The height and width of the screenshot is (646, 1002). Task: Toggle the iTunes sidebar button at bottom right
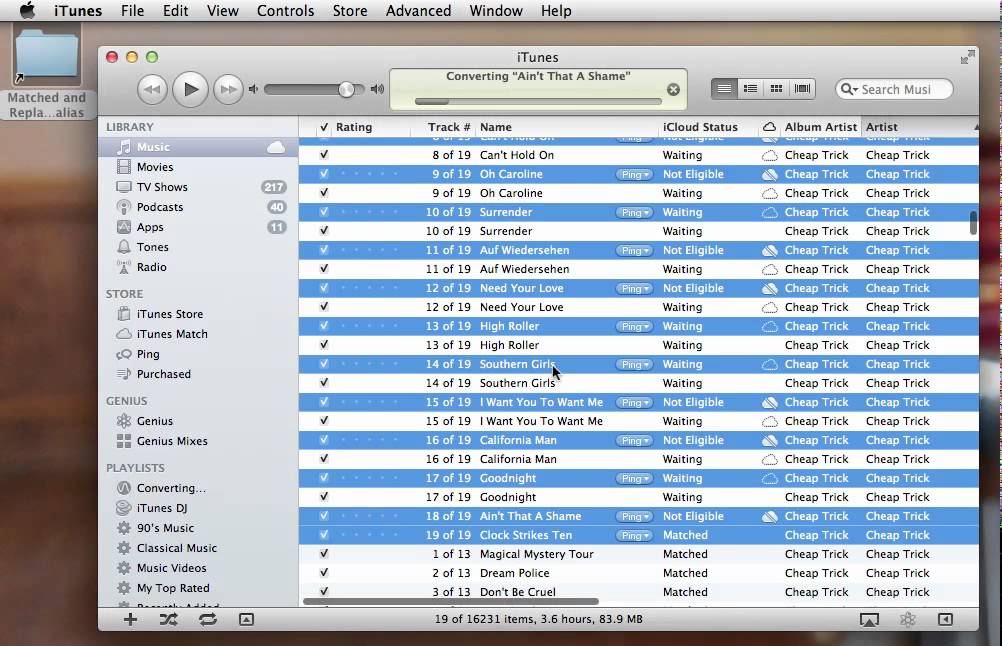click(945, 619)
